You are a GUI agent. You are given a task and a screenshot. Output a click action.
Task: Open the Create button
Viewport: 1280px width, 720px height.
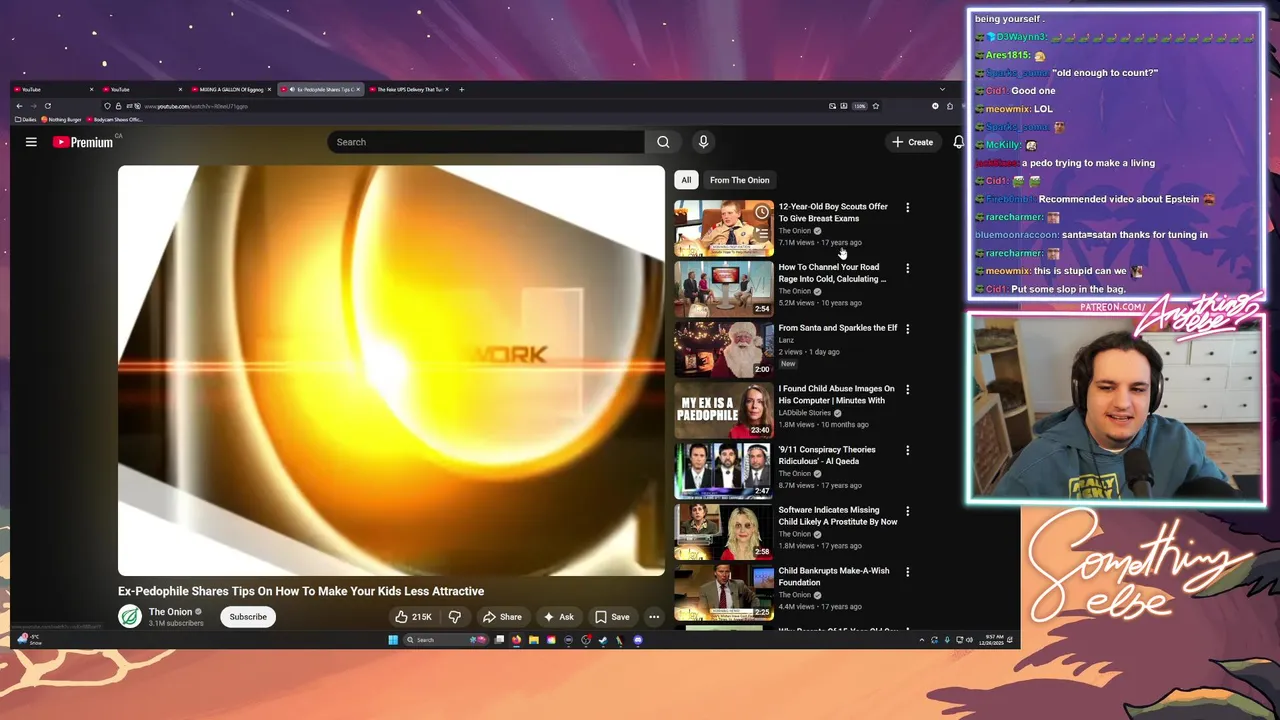pyautogui.click(x=912, y=142)
